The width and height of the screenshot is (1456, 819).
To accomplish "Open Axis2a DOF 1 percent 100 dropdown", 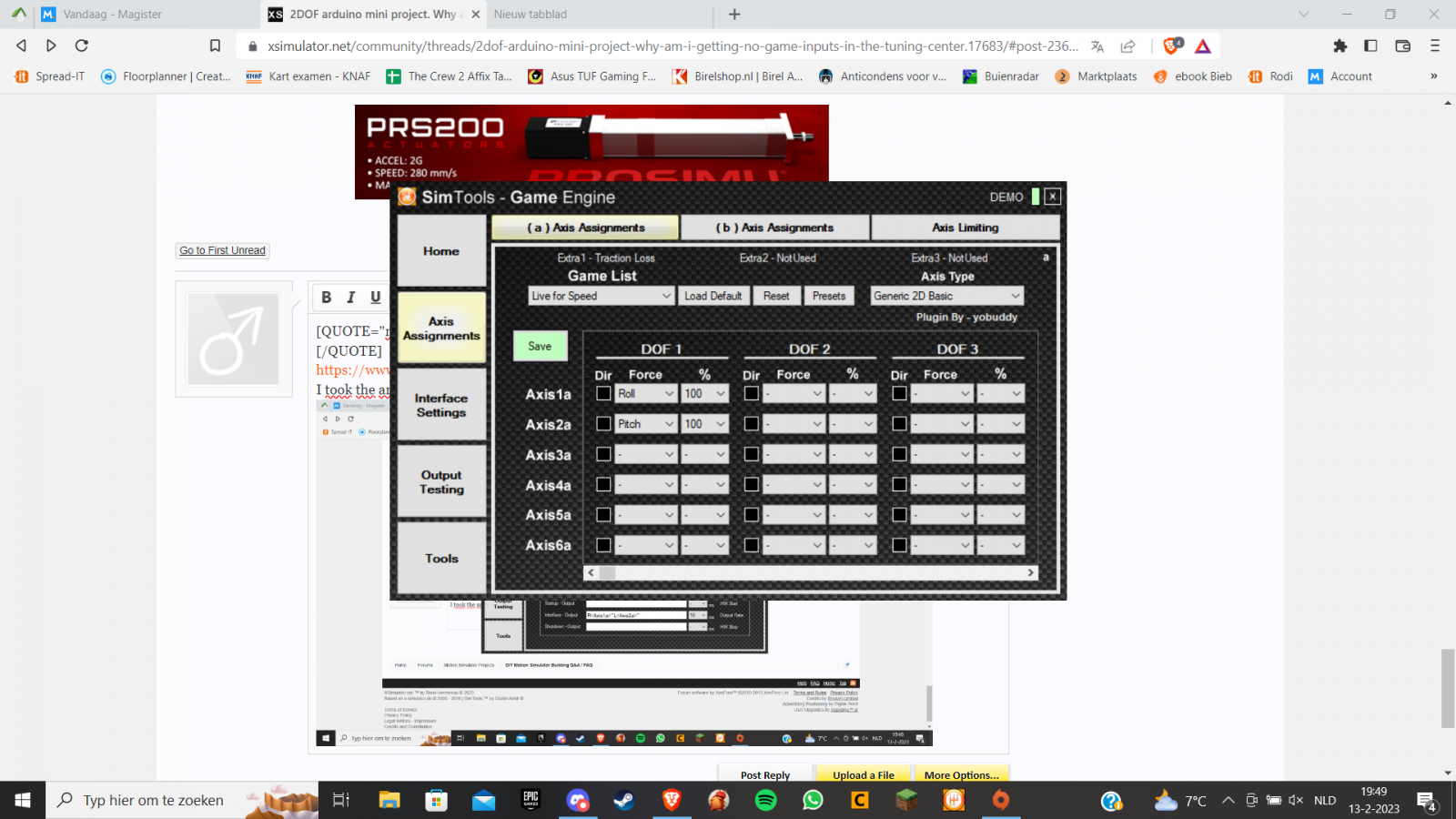I will click(x=705, y=423).
